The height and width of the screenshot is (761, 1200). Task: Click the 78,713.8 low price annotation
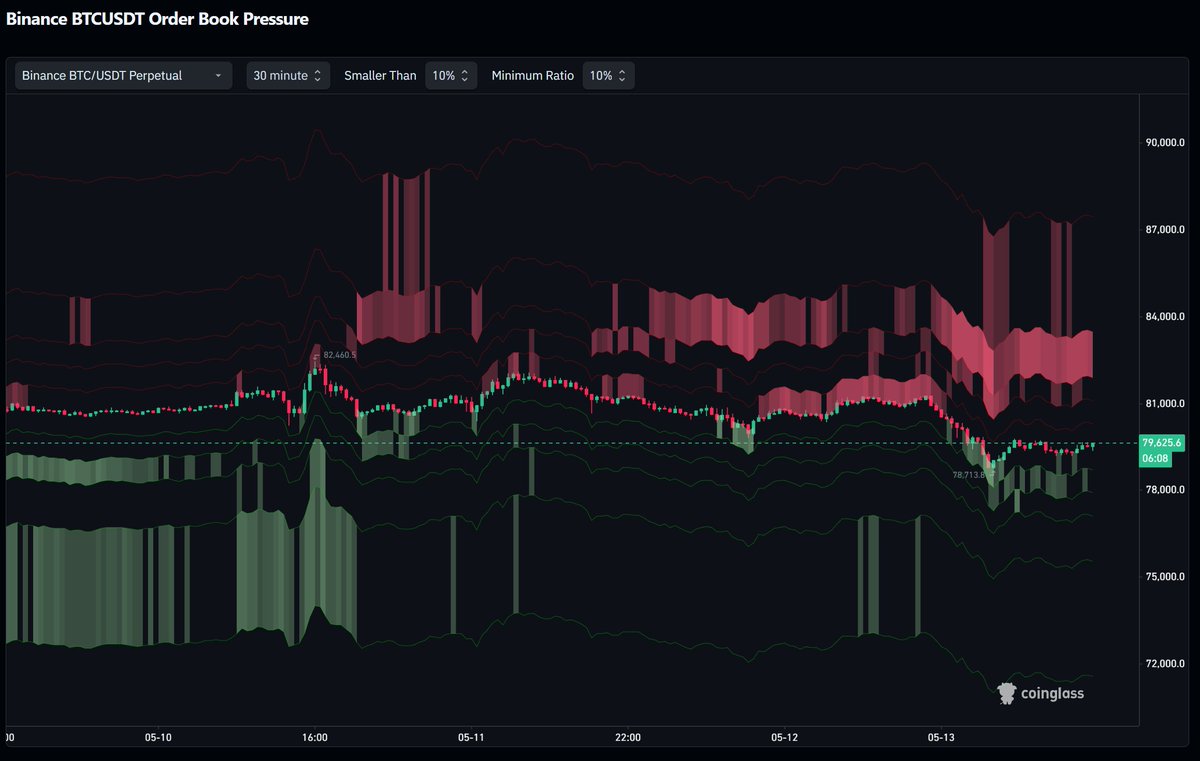[x=968, y=475]
